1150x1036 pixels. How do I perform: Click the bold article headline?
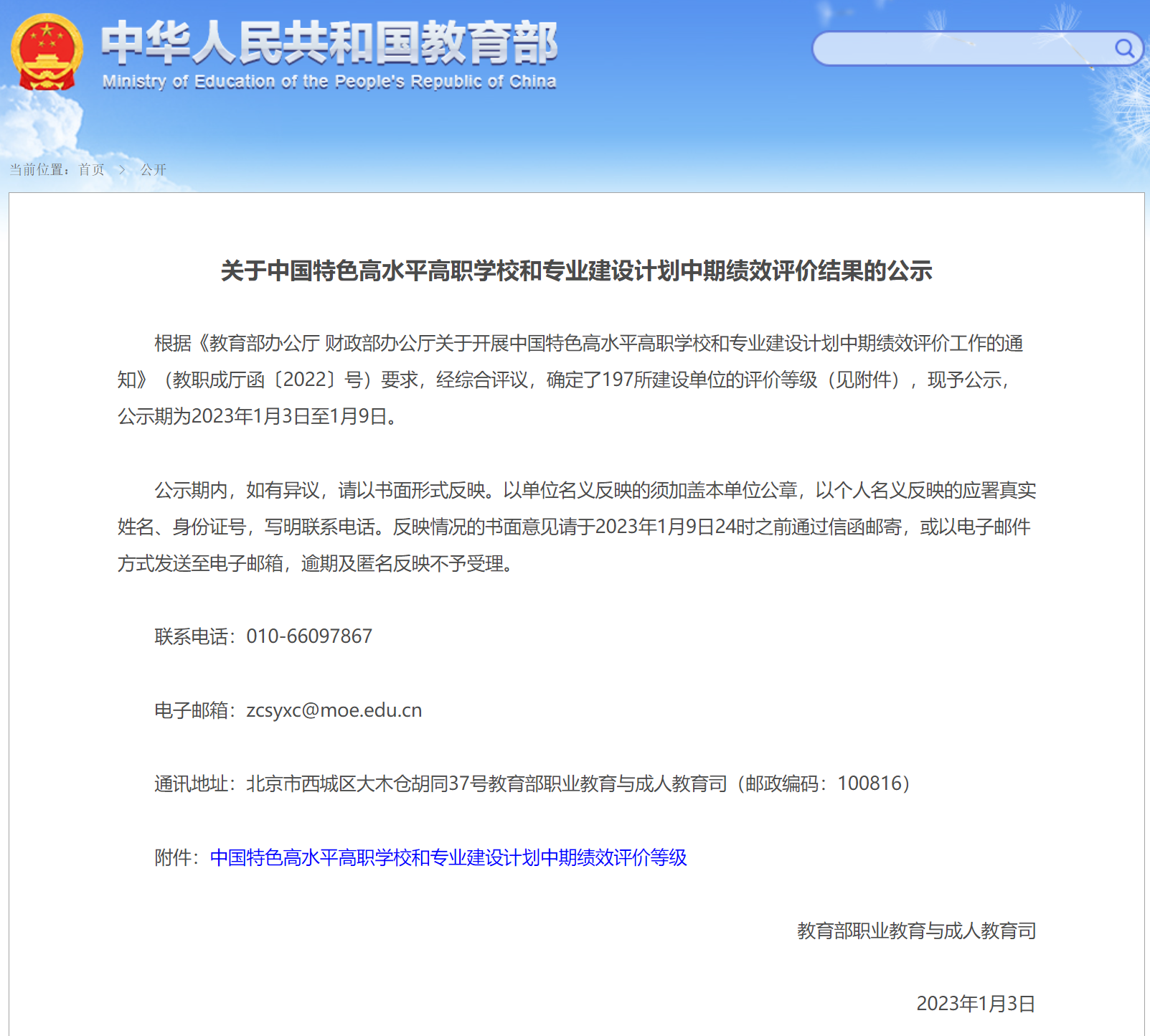pos(576,271)
